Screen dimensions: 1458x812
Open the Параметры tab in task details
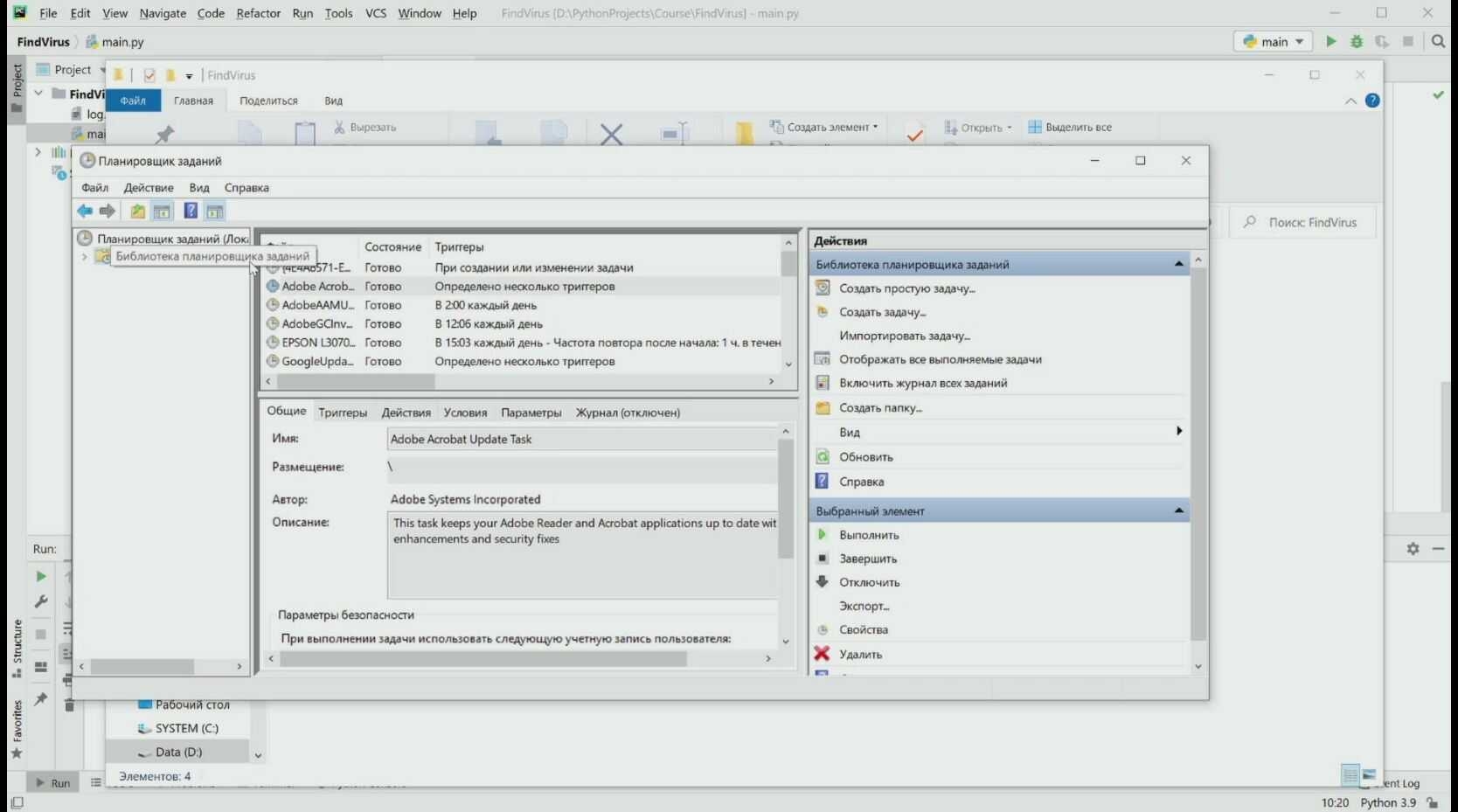click(x=531, y=413)
